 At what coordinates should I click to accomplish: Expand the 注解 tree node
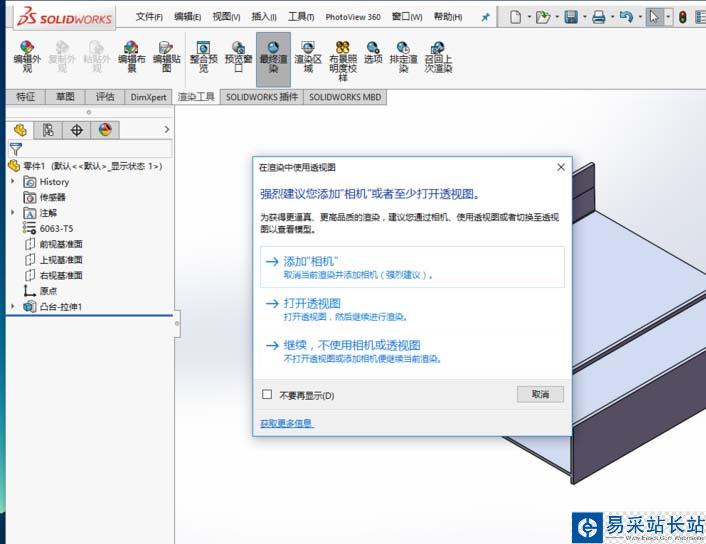[13, 212]
